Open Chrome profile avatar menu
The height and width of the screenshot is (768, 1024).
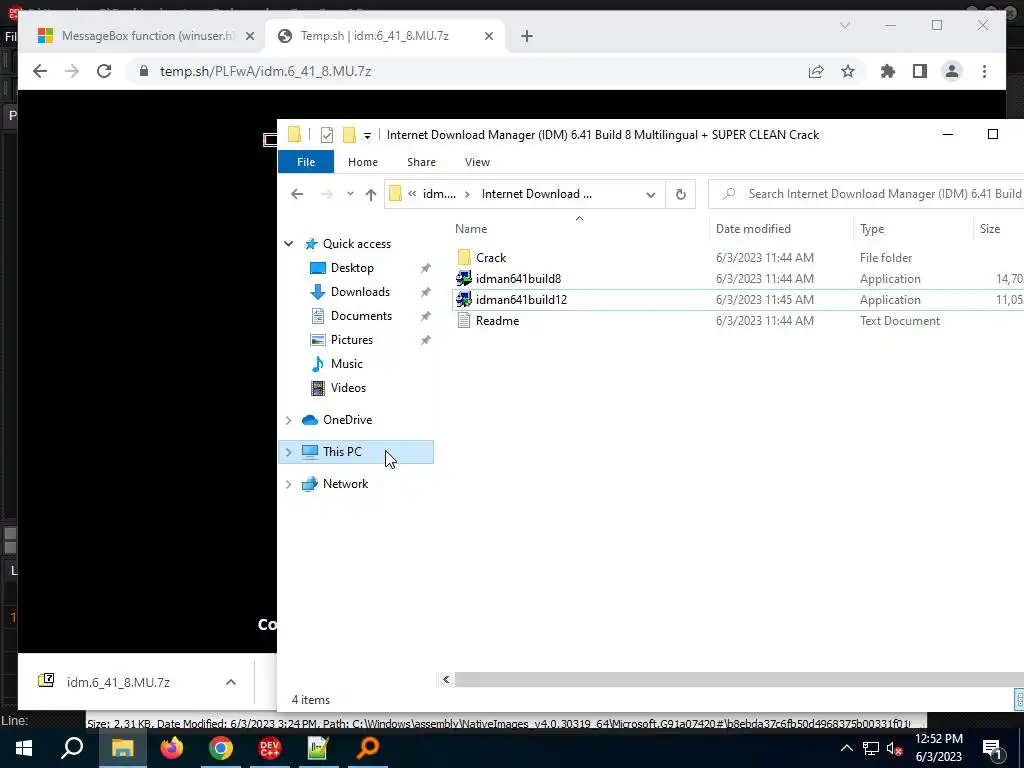click(x=952, y=71)
